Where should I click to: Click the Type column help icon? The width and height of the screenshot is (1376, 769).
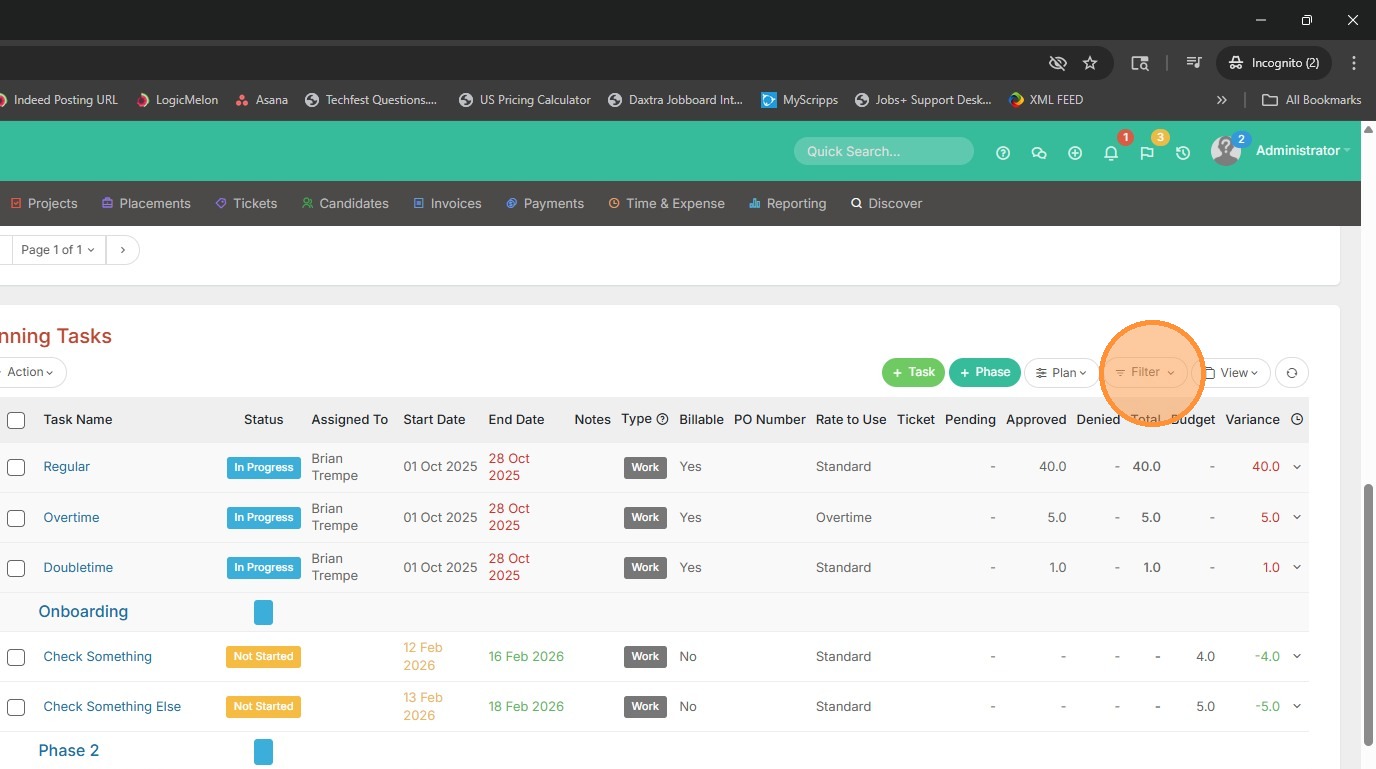coord(662,420)
